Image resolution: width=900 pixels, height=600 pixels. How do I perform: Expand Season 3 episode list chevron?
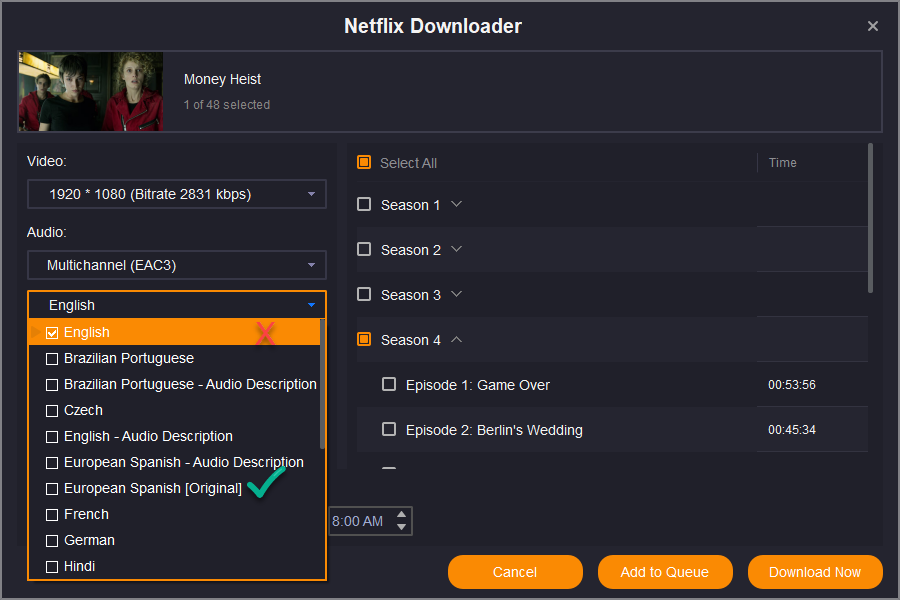456,294
